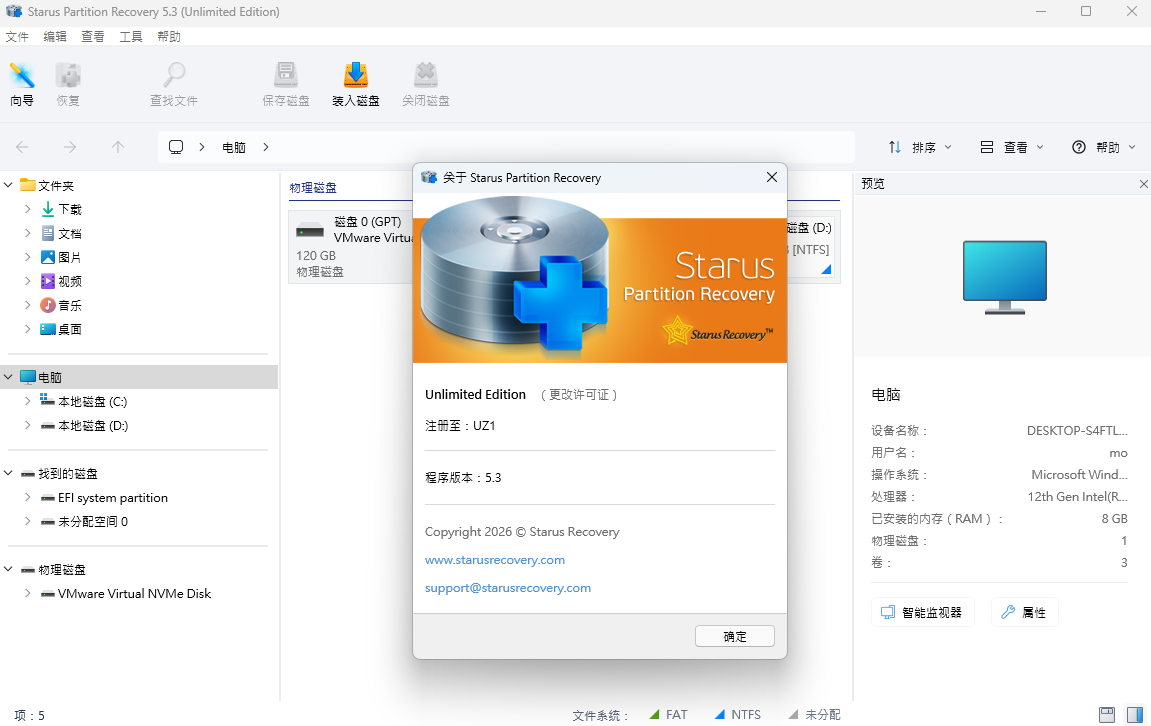Screen dimensions: 1151x726
Task: Click 更改许可证 change license link
Action: 579,395
